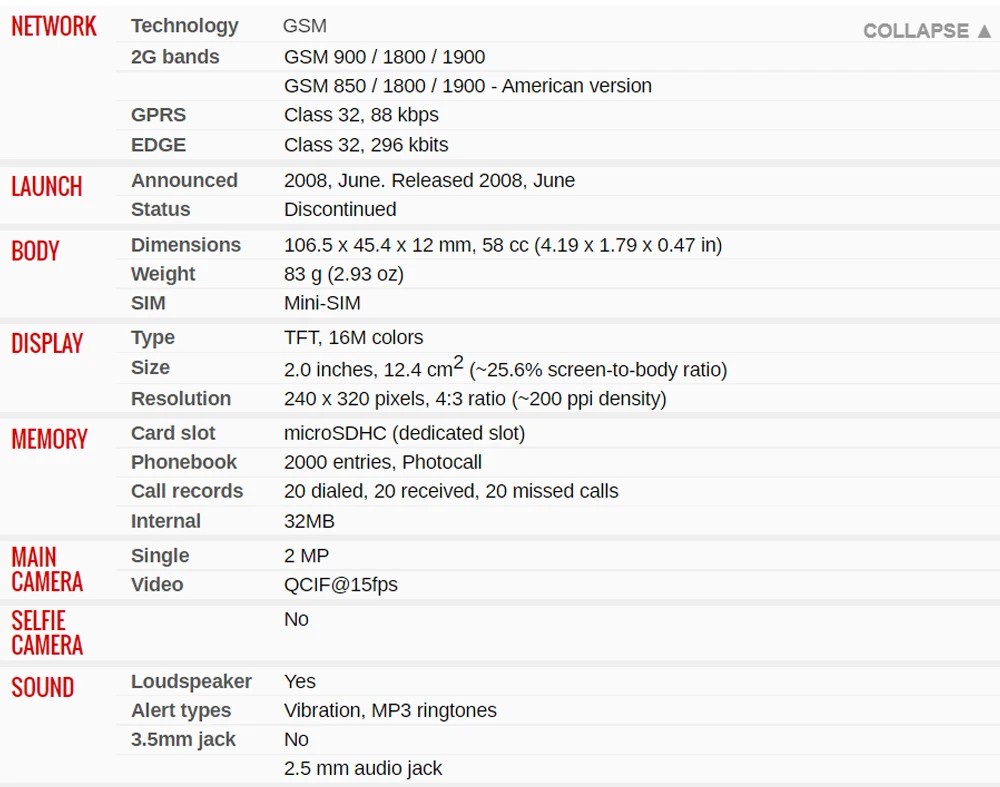The width and height of the screenshot is (1000, 787).
Task: Open the Resolution label link
Action: pyautogui.click(x=181, y=399)
